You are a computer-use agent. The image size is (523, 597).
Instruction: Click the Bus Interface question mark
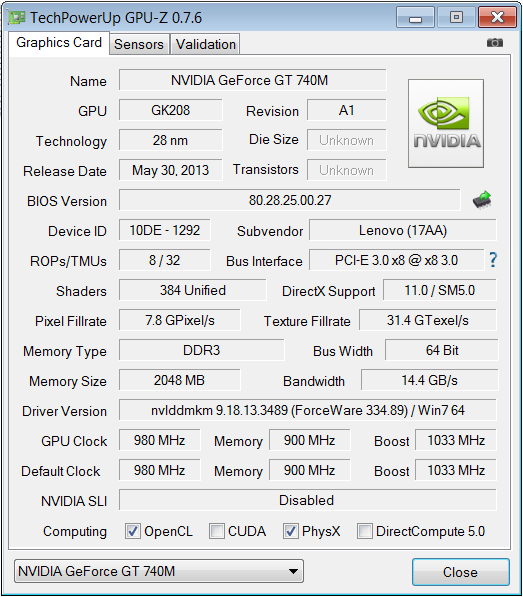(x=493, y=260)
